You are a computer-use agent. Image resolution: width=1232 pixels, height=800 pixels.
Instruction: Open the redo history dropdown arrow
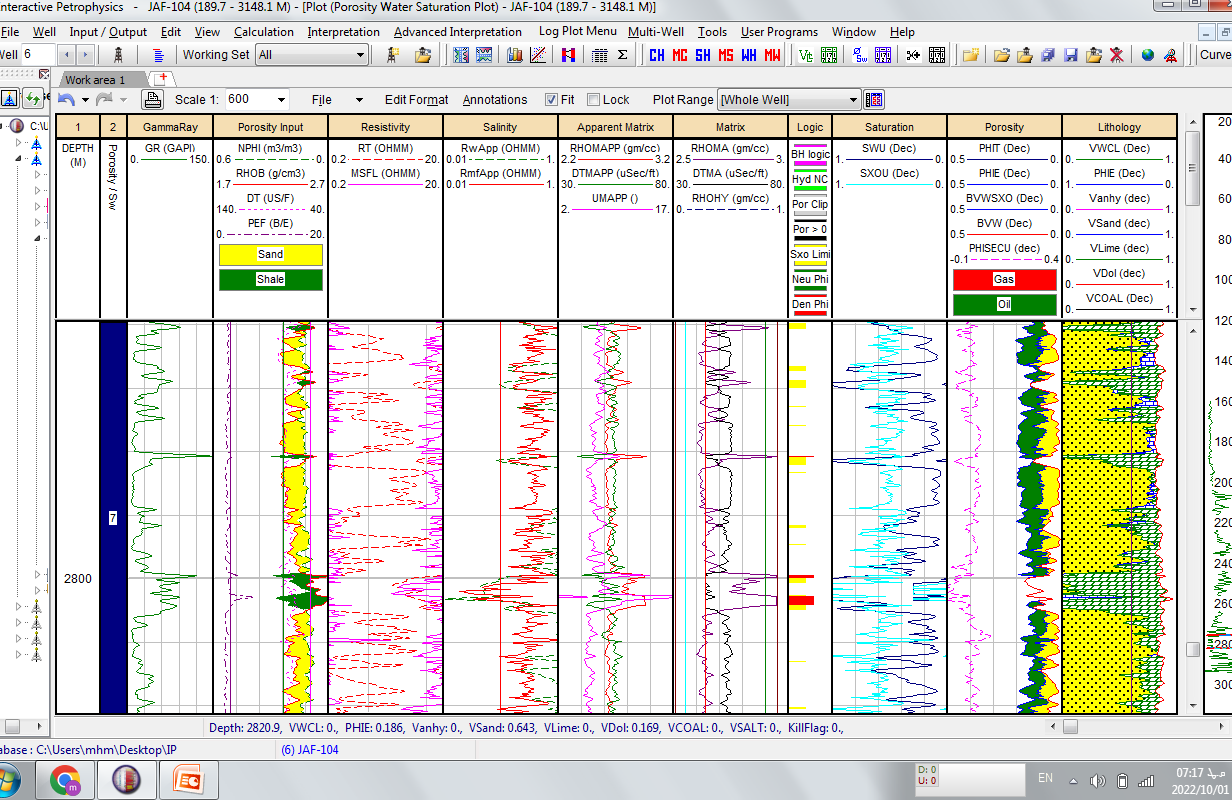[x=122, y=99]
